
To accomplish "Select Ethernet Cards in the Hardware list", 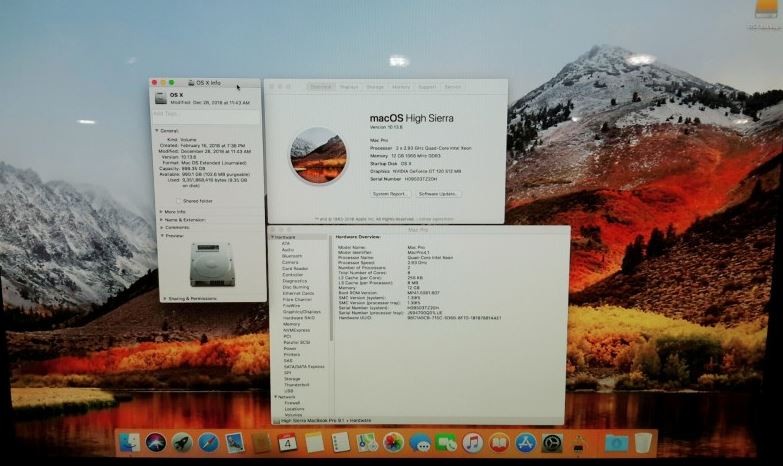I will (299, 293).
